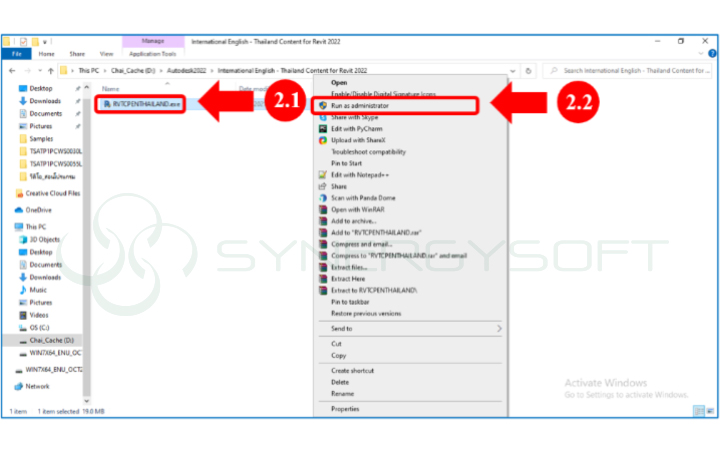720x450 pixels.
Task: Click the Music note icon in navigation pane
Action: 22,290
